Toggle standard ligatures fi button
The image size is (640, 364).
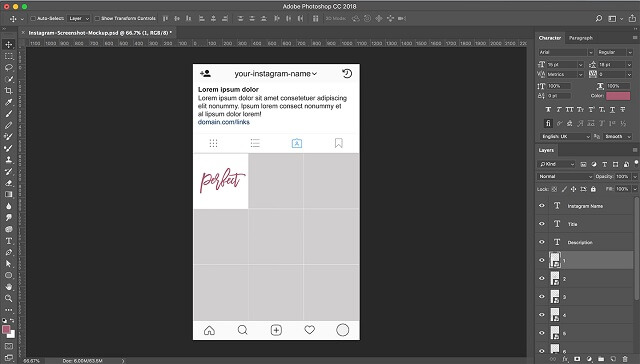pyautogui.click(x=548, y=123)
